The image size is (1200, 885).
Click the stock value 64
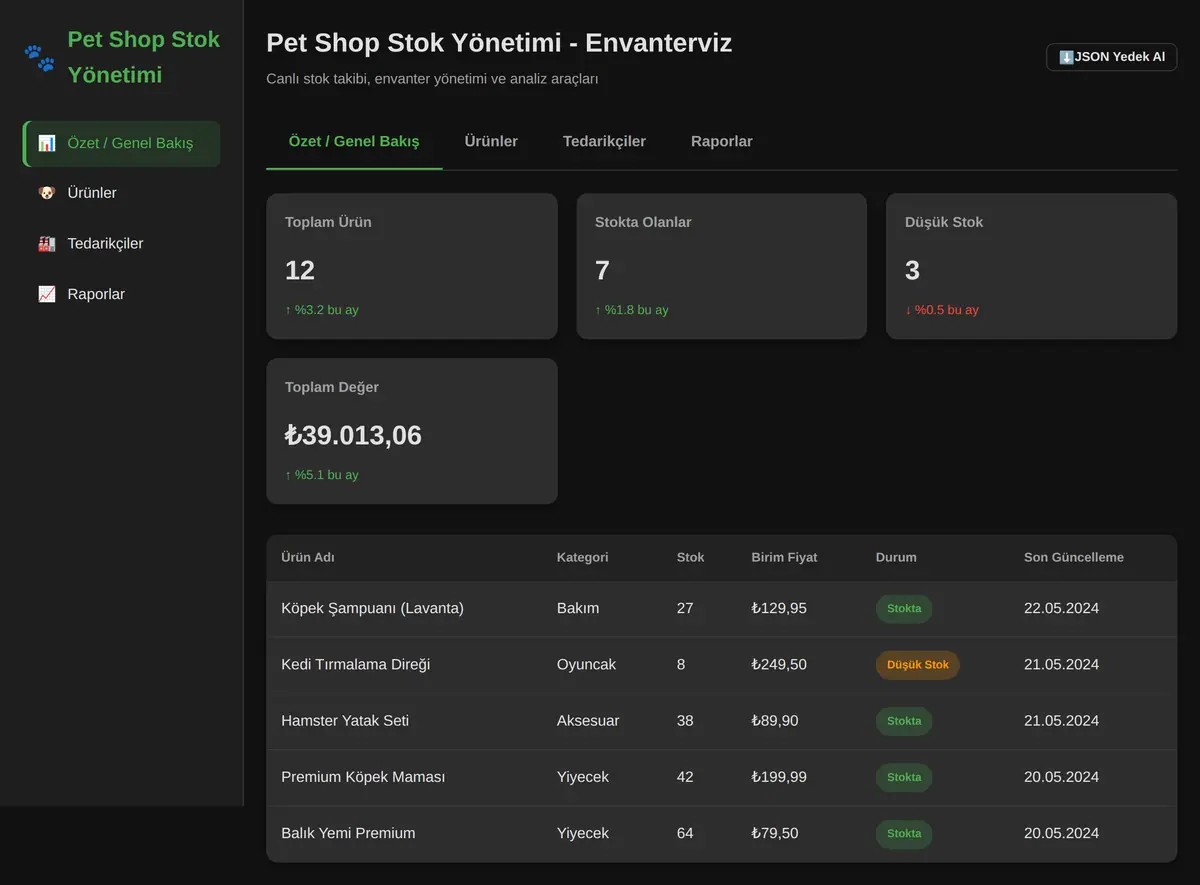(685, 833)
